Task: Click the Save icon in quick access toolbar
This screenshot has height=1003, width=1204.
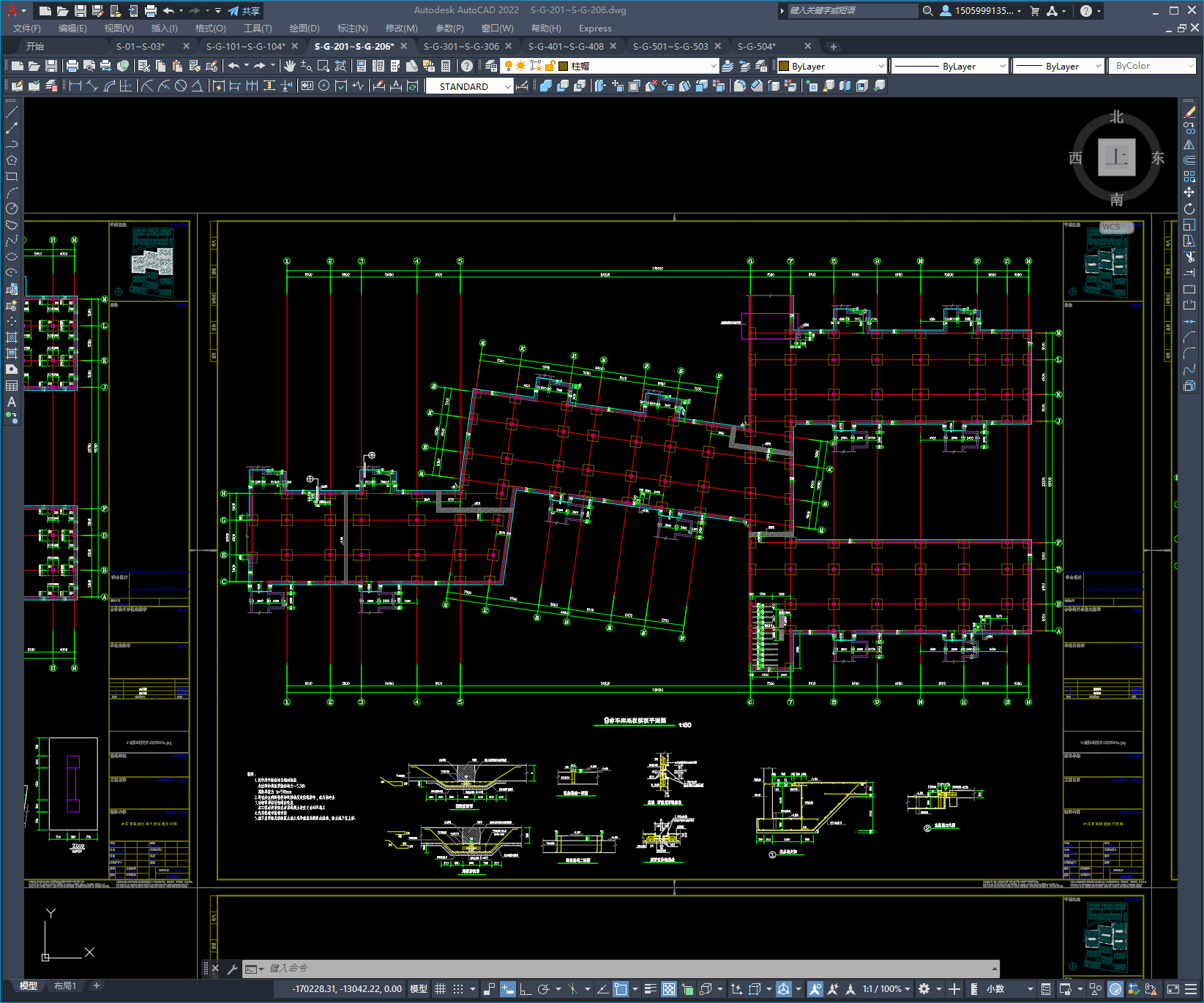Action: click(x=81, y=11)
